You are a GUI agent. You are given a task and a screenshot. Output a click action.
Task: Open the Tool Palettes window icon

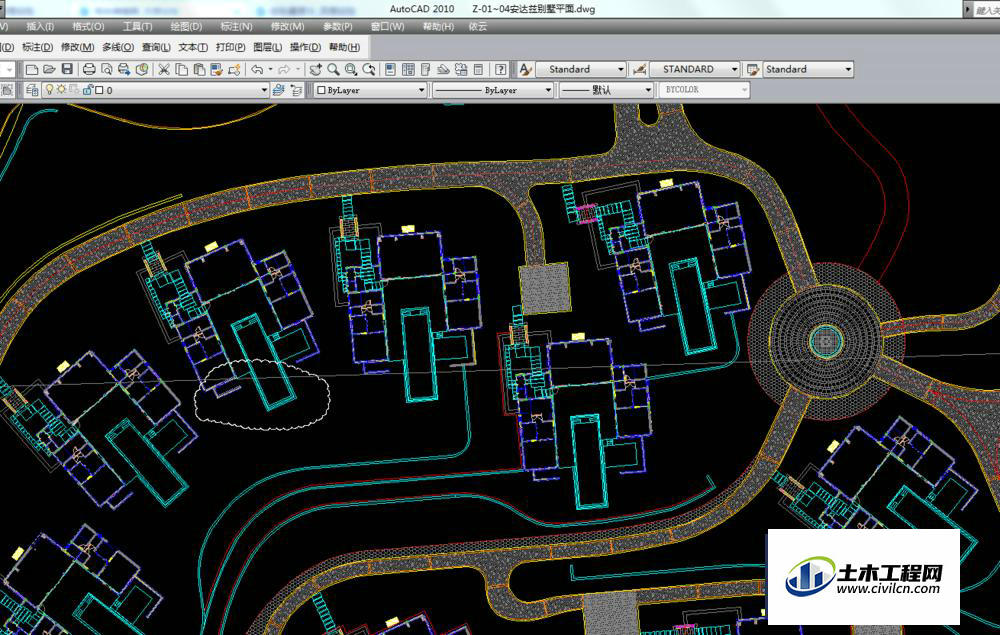point(425,69)
